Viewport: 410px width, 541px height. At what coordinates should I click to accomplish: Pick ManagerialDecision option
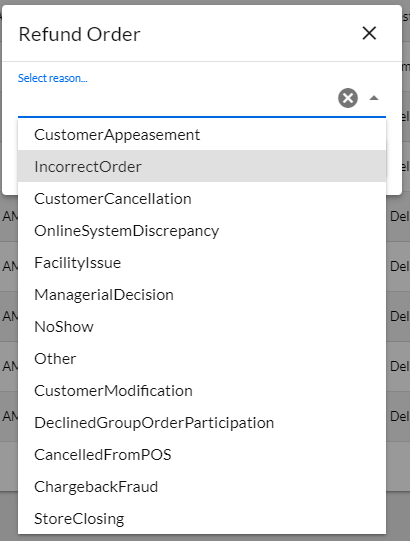coord(202,295)
